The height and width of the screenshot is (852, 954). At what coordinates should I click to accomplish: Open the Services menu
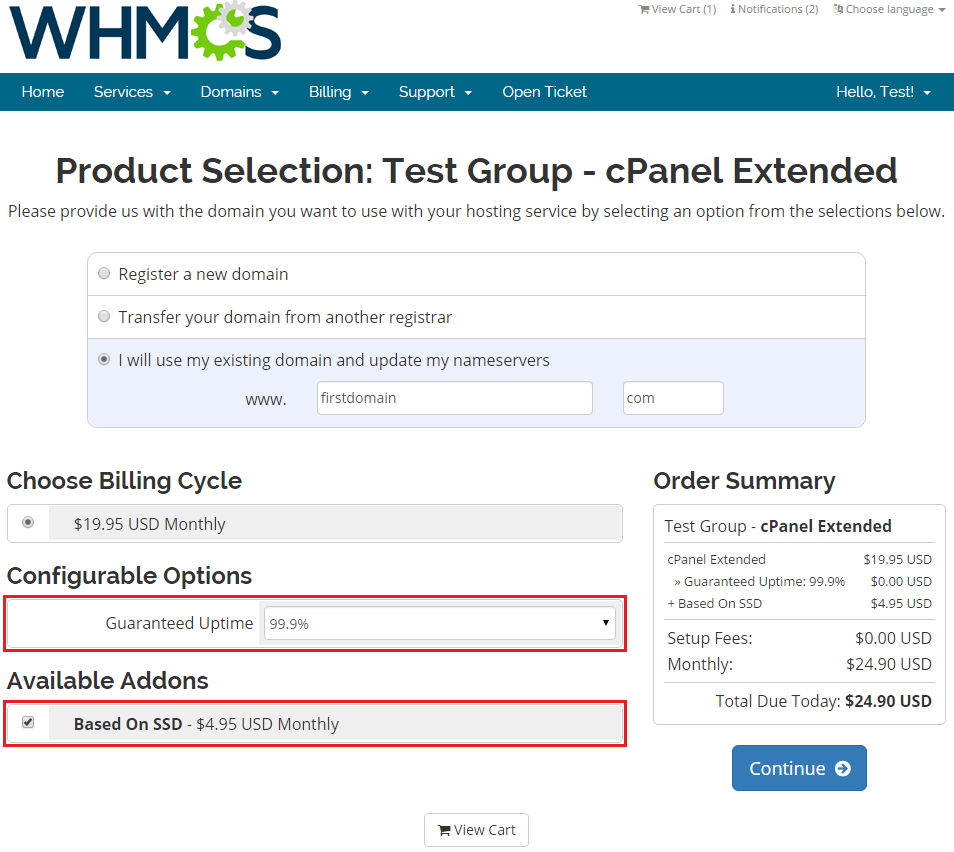coord(132,92)
